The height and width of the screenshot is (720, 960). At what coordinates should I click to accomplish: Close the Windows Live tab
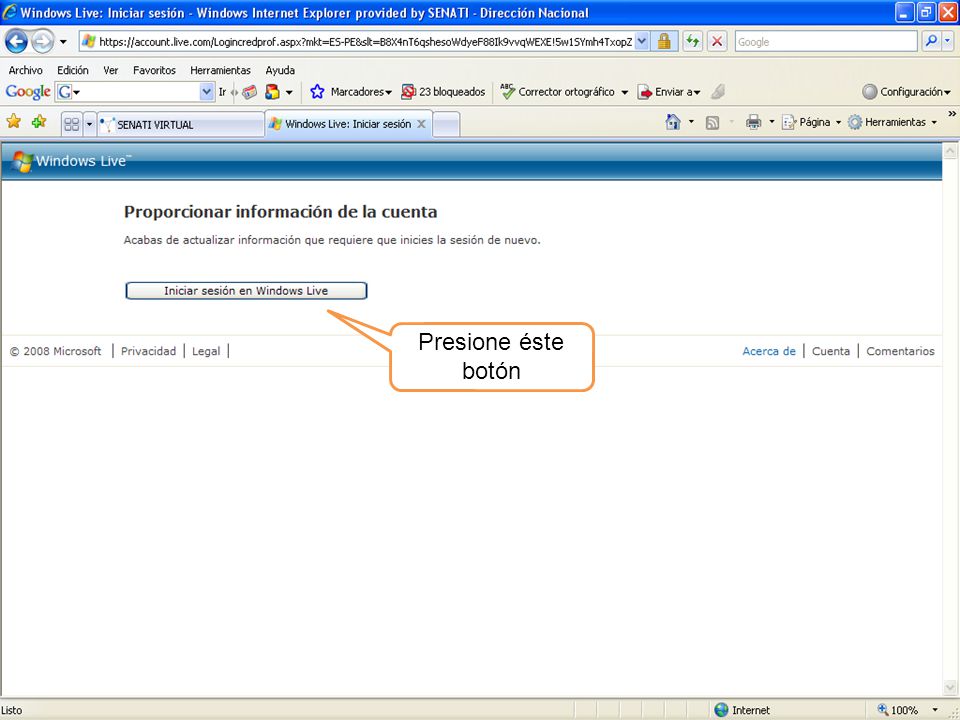(x=421, y=124)
